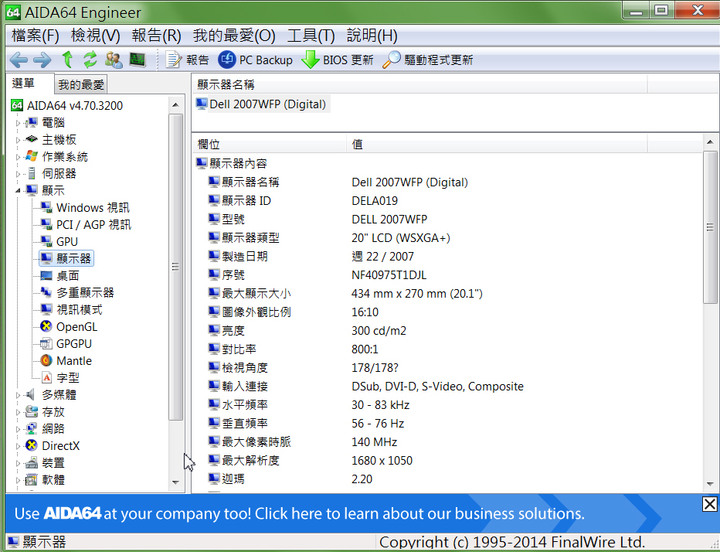This screenshot has width=720, height=552.
Task: Select the GPU tree item
Action: (59, 242)
